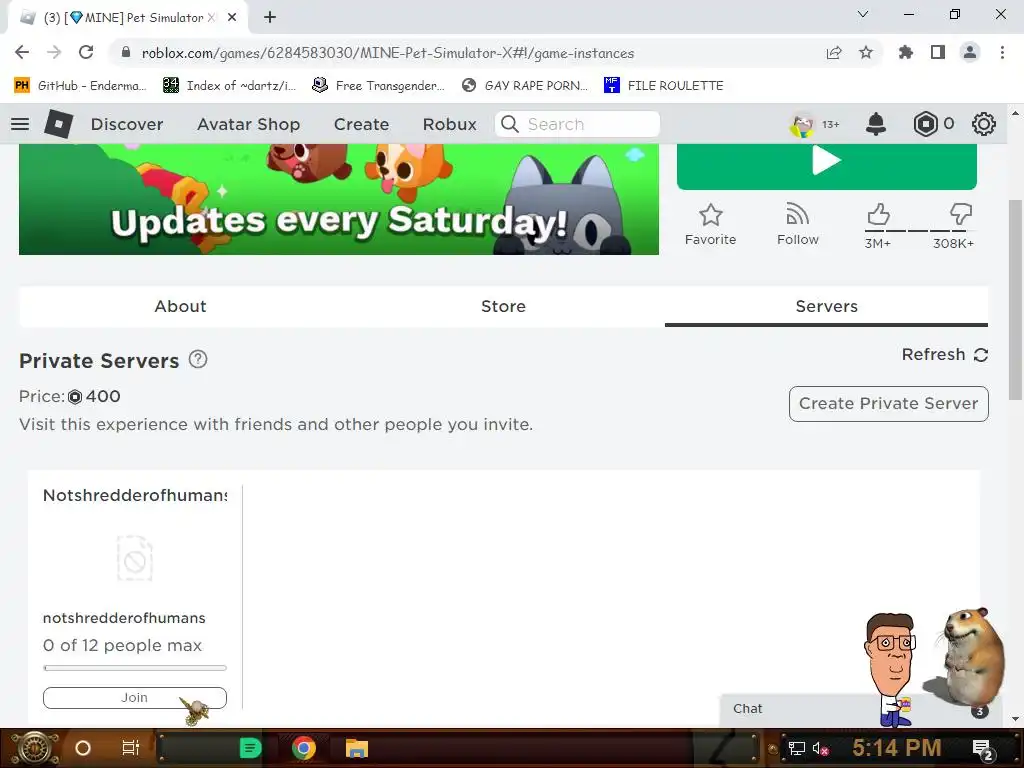Bookmark this page with the star

point(866,52)
